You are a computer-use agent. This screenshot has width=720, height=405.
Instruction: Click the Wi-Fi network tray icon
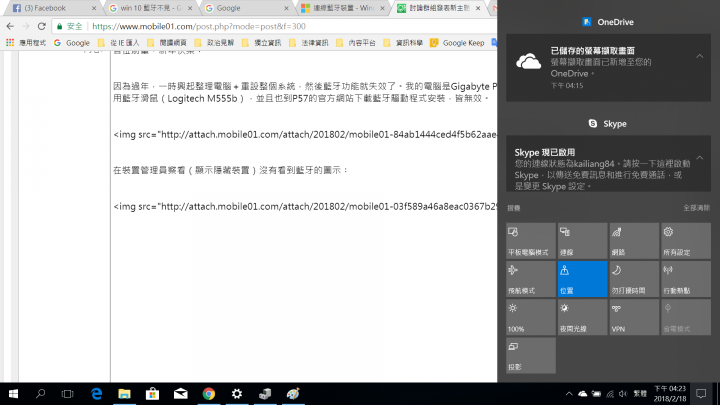[610, 394]
